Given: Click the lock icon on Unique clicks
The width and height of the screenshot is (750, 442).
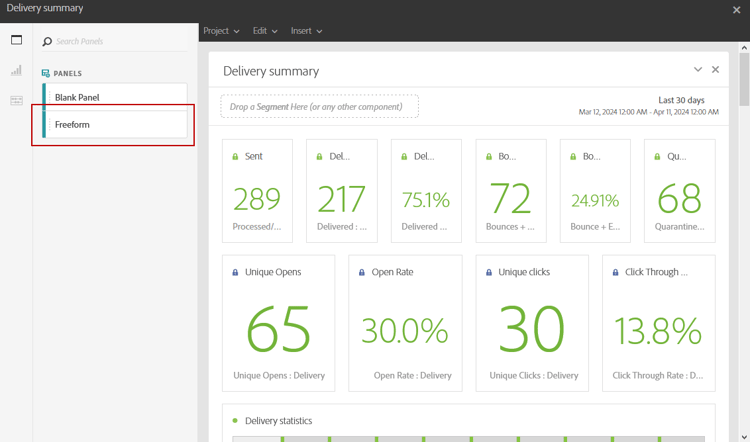Looking at the screenshot, I should [488, 272].
